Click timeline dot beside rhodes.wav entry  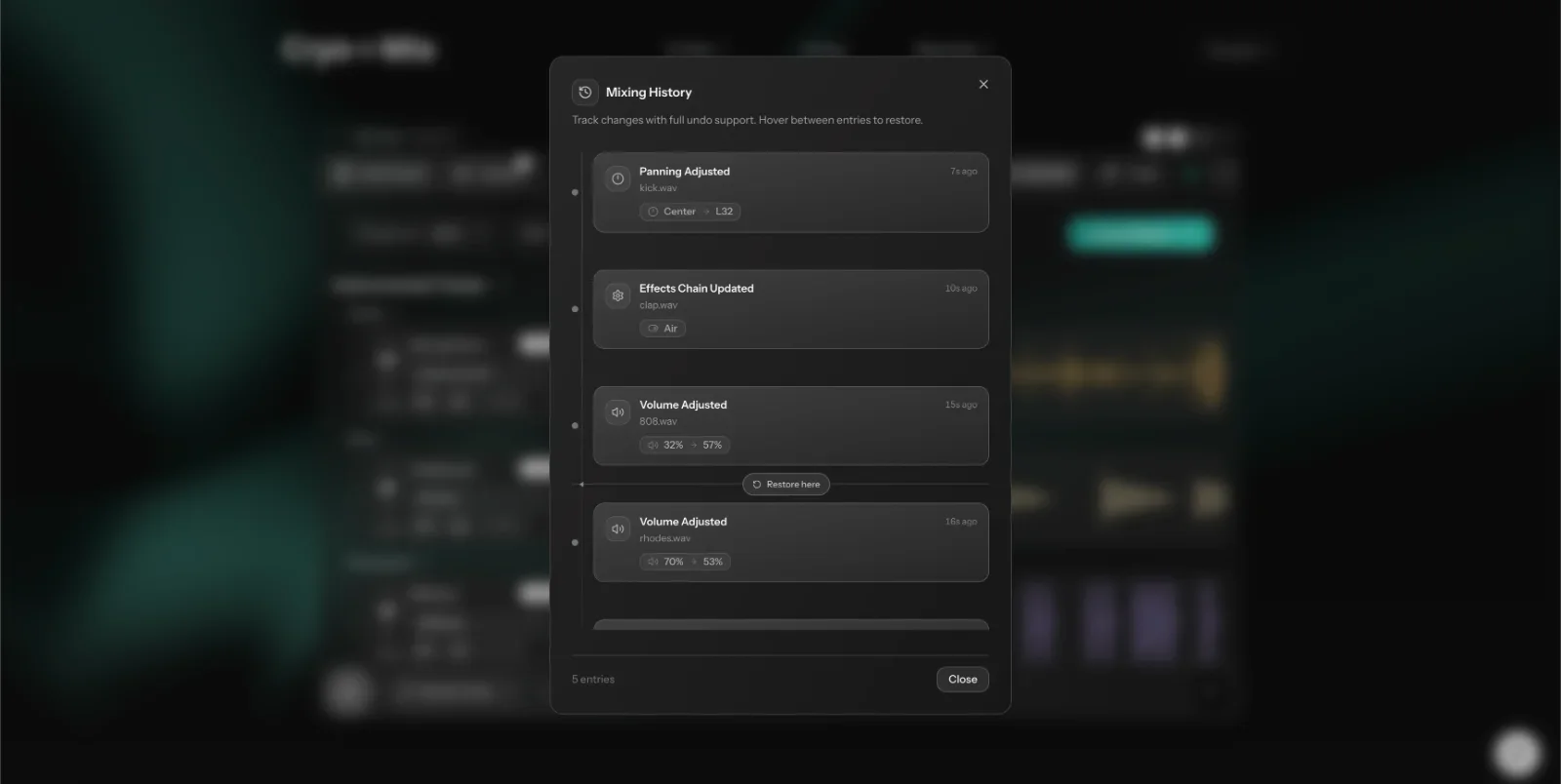(575, 542)
